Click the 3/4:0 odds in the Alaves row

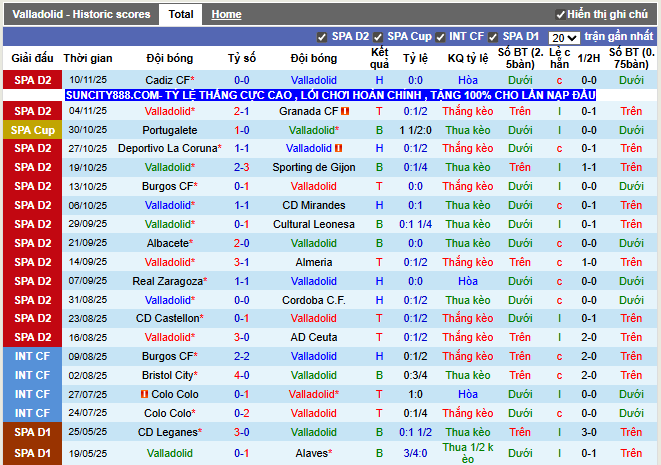[415, 453]
